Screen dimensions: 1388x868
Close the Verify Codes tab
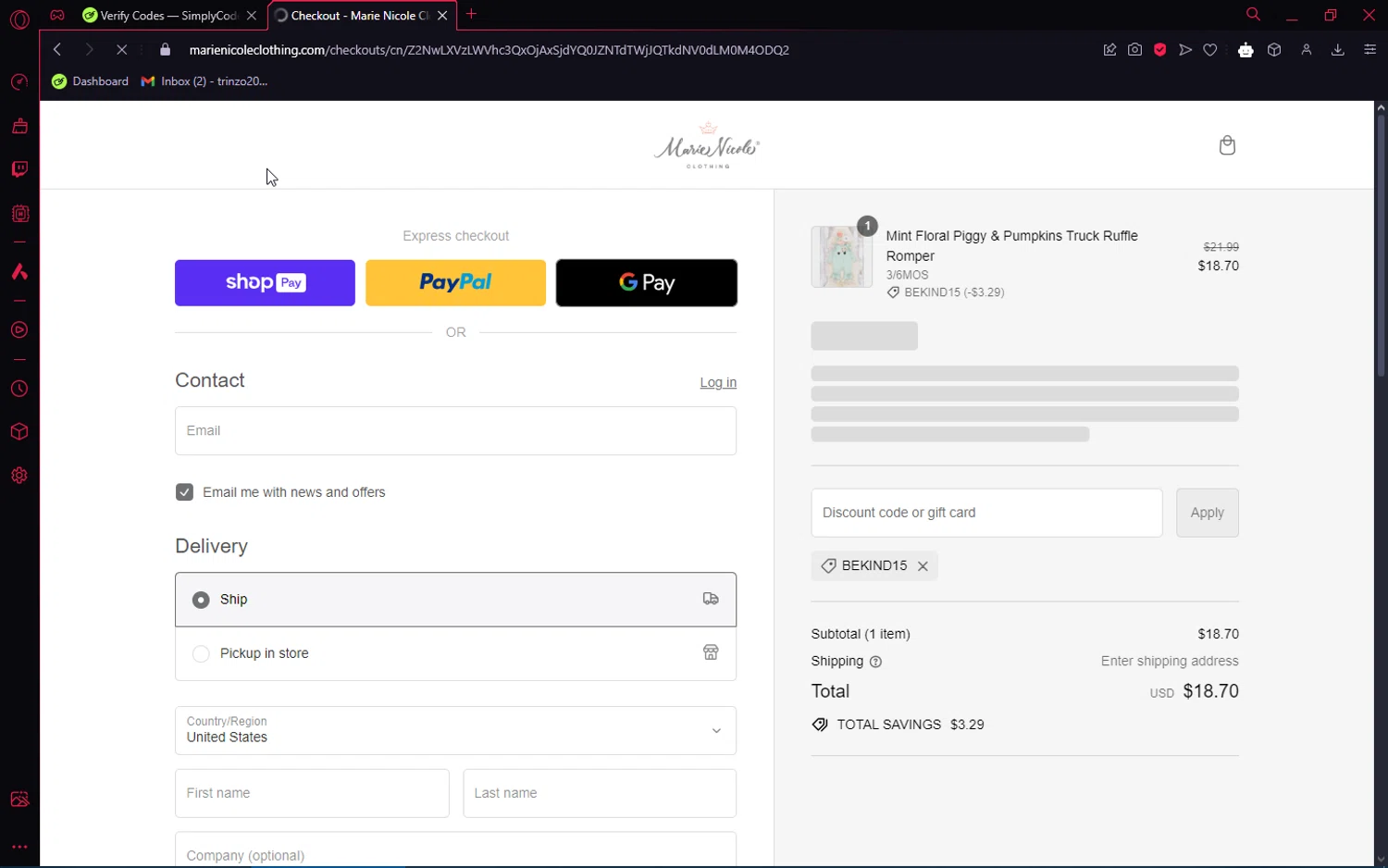[x=252, y=16]
